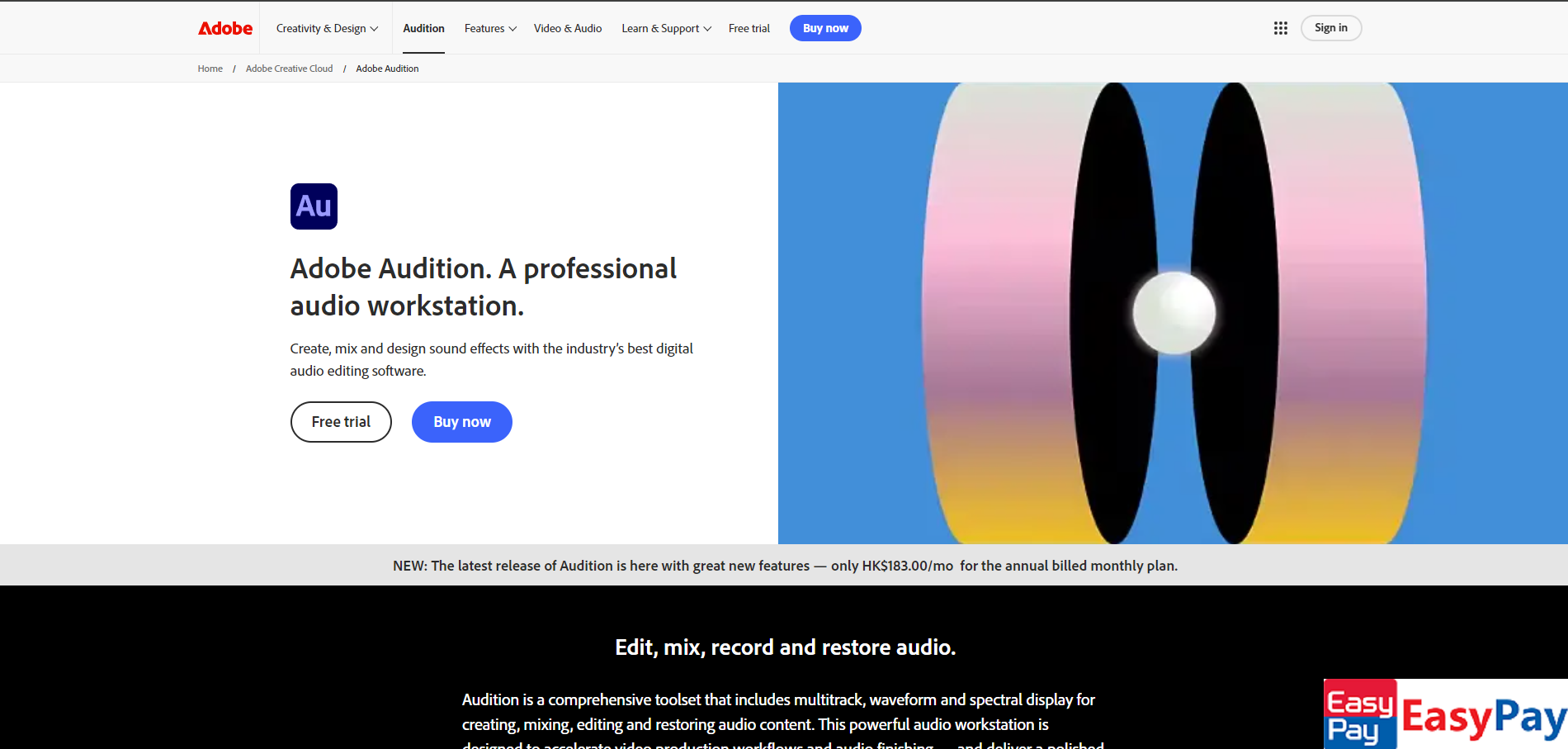Expand the Features dropdown
The width and height of the screenshot is (1568, 749).
pos(490,28)
